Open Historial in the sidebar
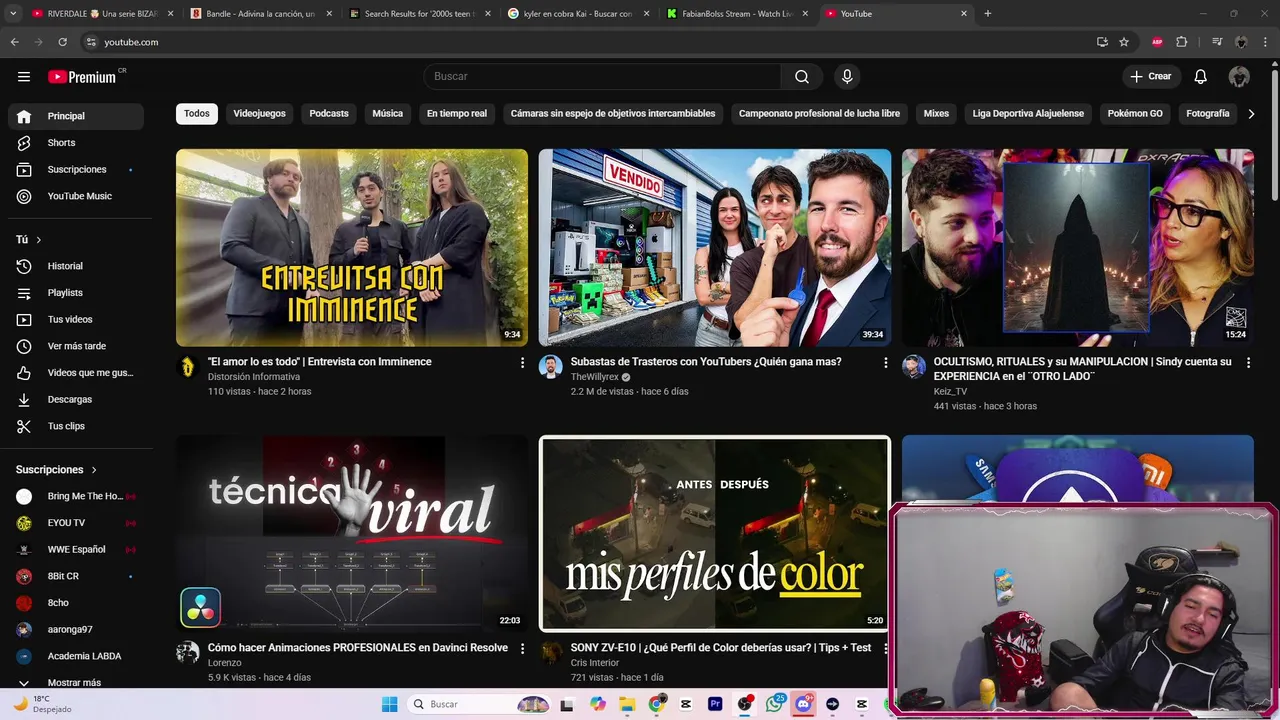 coord(76,266)
